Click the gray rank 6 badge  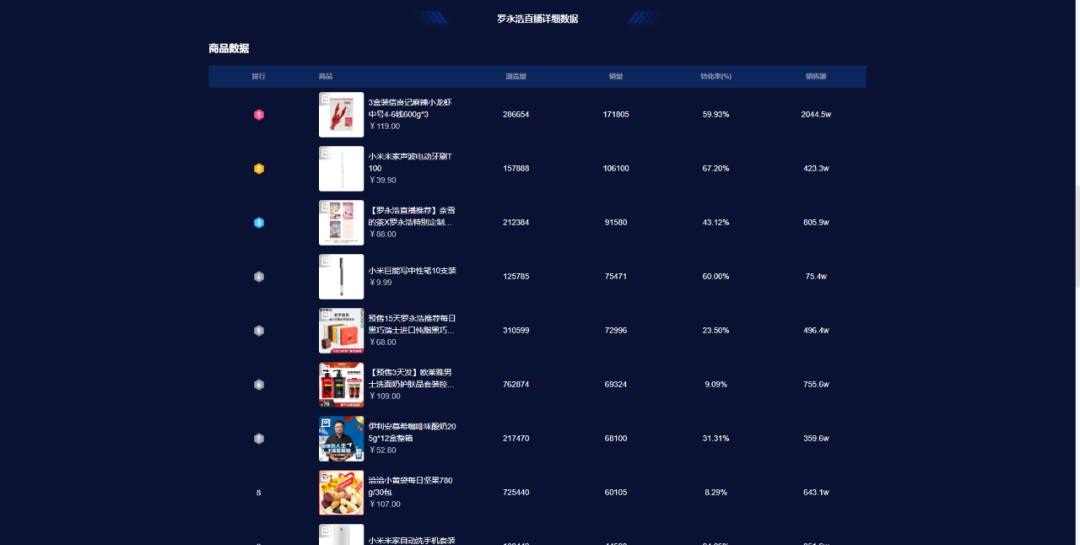click(259, 384)
